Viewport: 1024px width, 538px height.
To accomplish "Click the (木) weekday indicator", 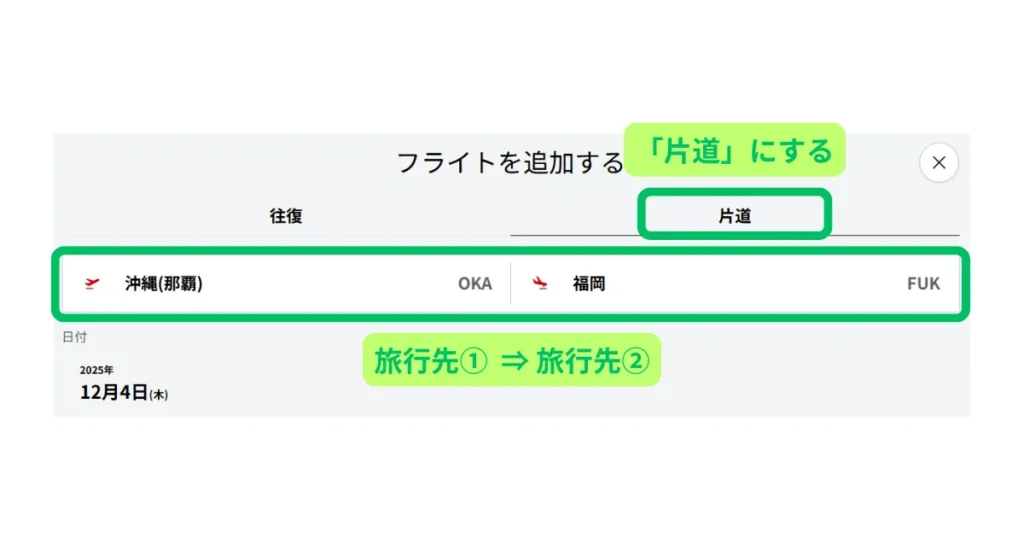I will [x=159, y=395].
